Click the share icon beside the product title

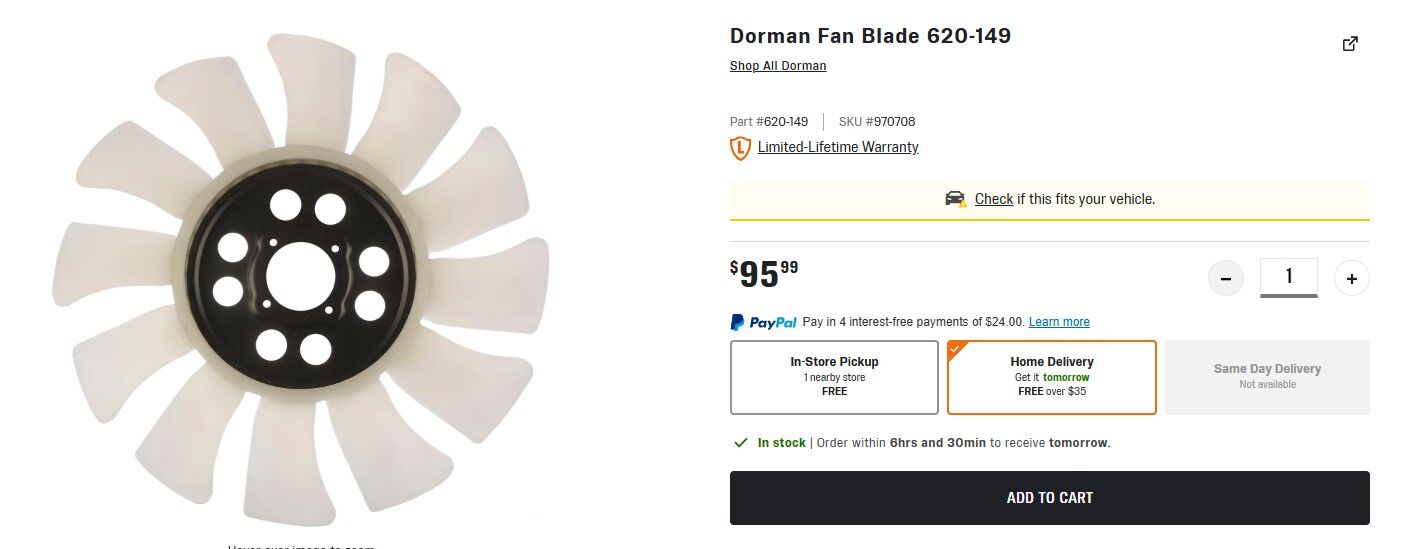coord(1350,44)
